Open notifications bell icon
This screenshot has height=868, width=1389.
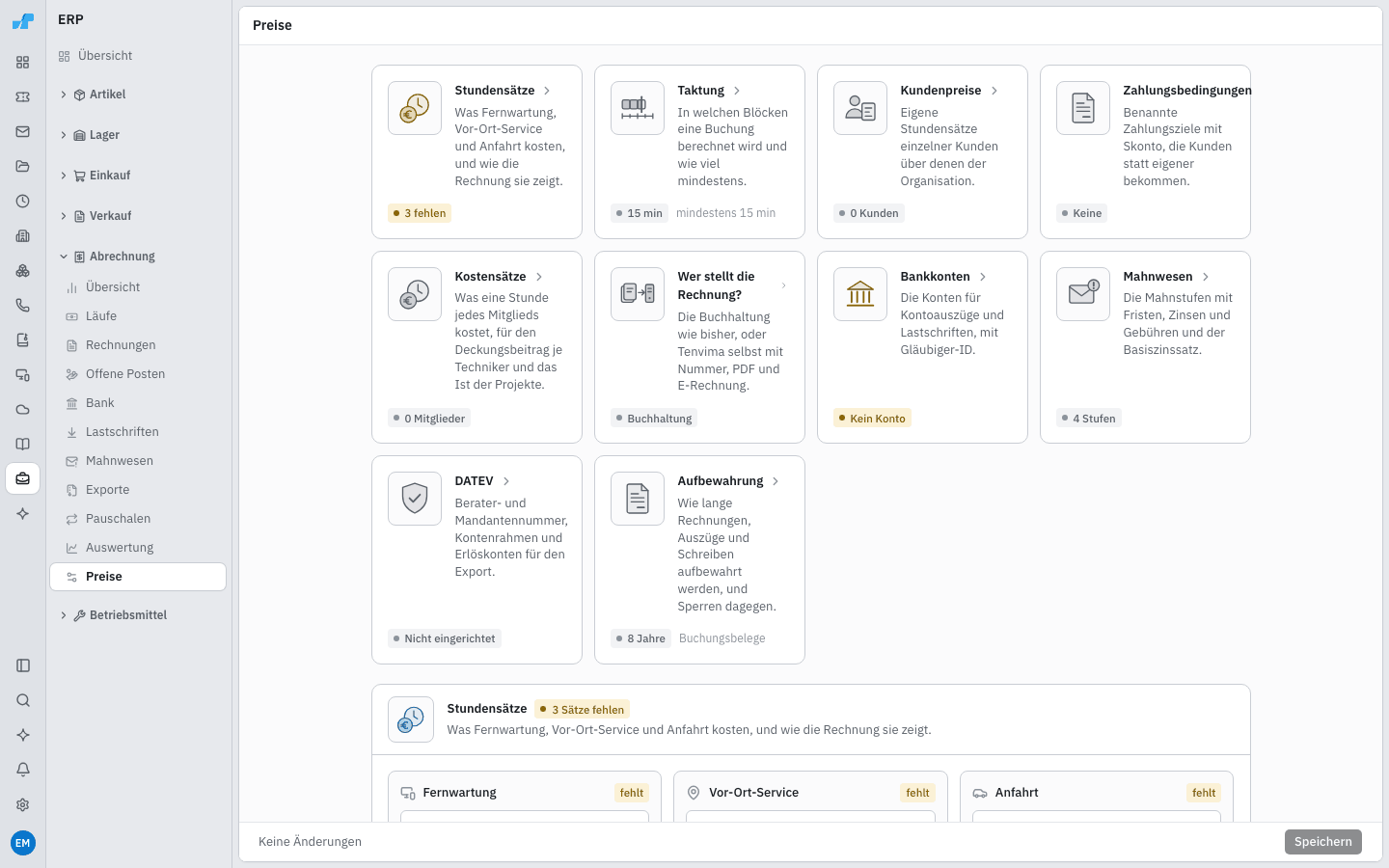(x=23, y=770)
